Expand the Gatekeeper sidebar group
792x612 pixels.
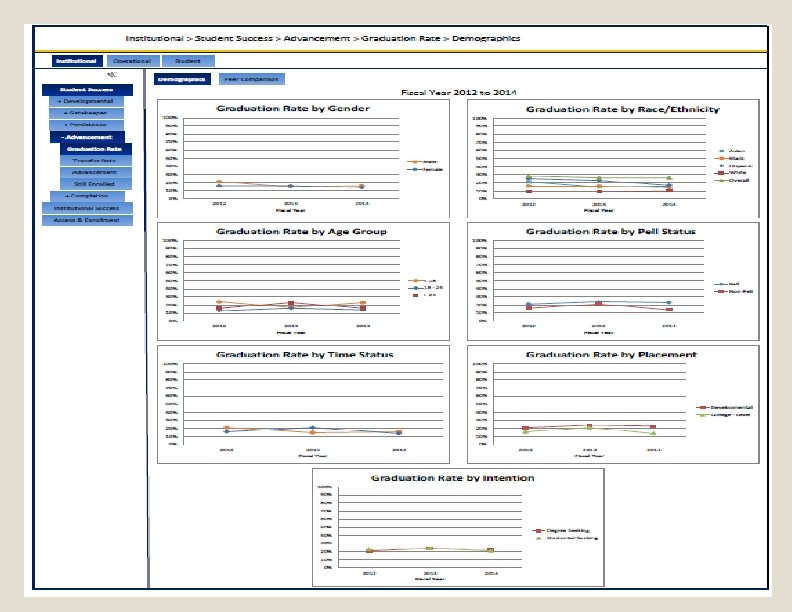click(x=86, y=113)
